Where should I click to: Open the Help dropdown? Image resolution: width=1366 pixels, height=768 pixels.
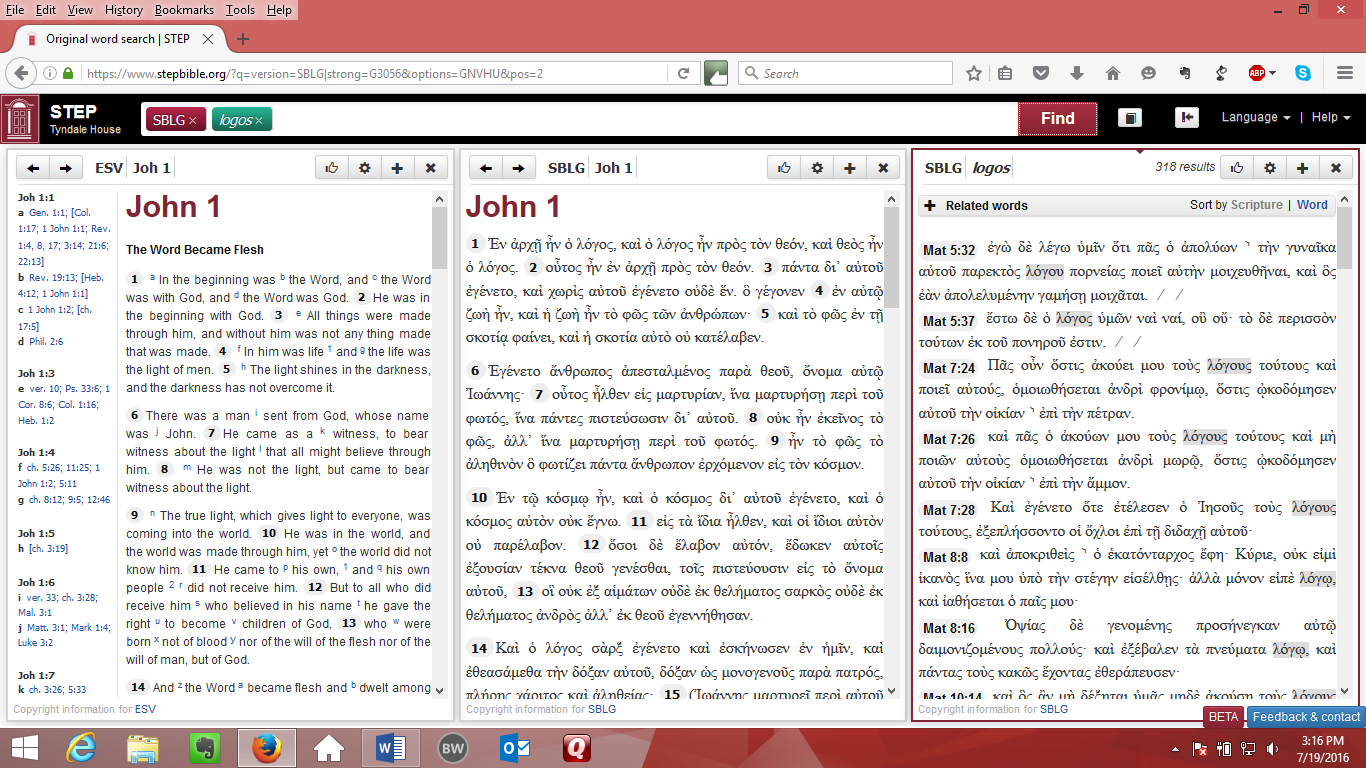[x=1331, y=117]
